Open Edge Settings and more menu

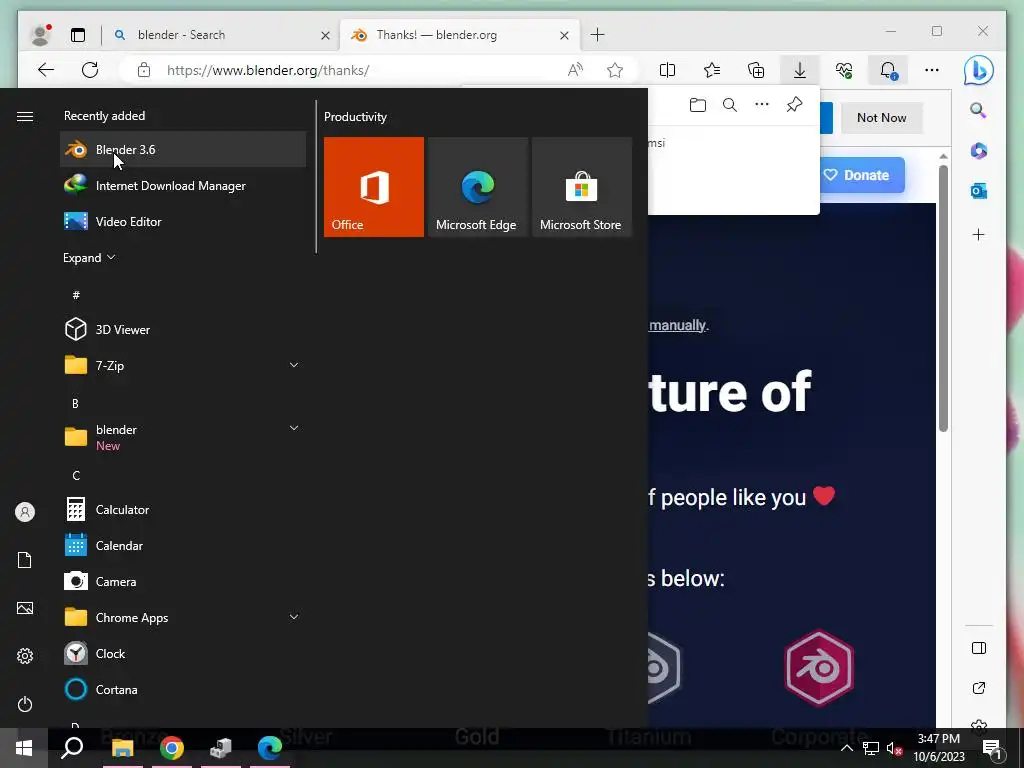pos(932,70)
